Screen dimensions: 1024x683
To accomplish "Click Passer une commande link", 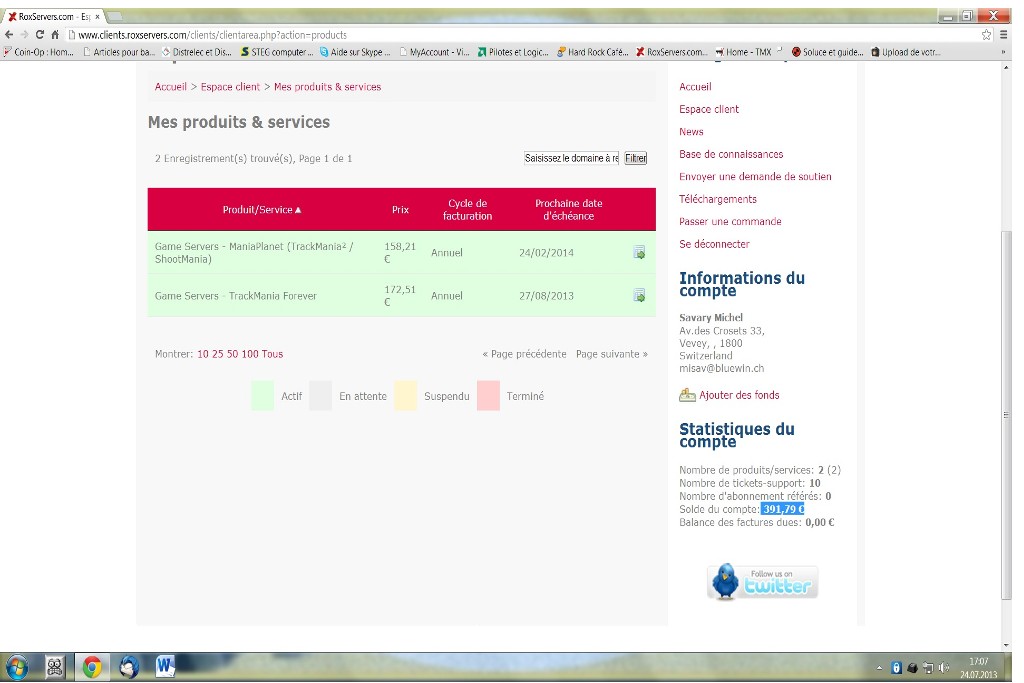I will click(x=730, y=221).
